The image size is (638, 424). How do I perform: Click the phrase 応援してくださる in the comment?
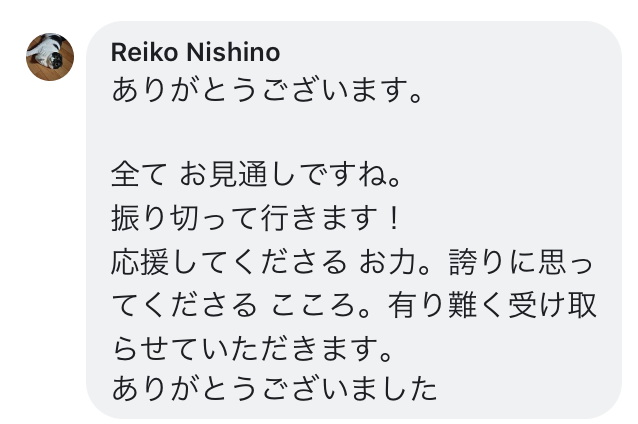click(228, 260)
